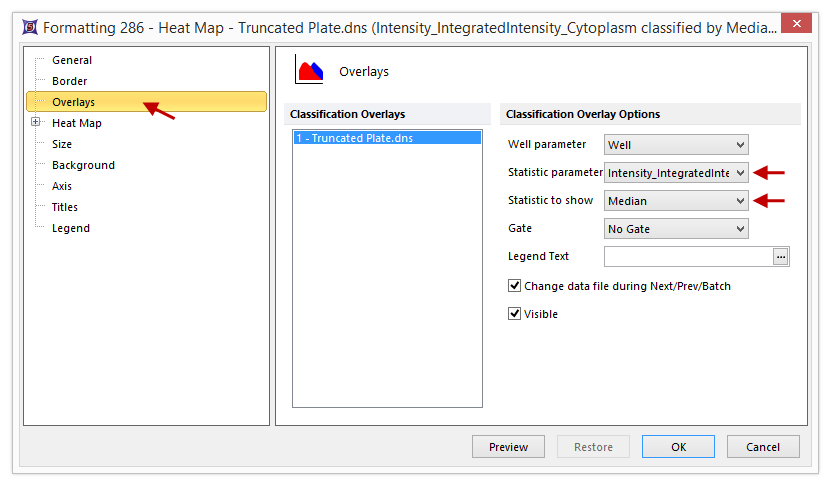The width and height of the screenshot is (835, 488).
Task: Go to the Titles category
Action: point(65,207)
